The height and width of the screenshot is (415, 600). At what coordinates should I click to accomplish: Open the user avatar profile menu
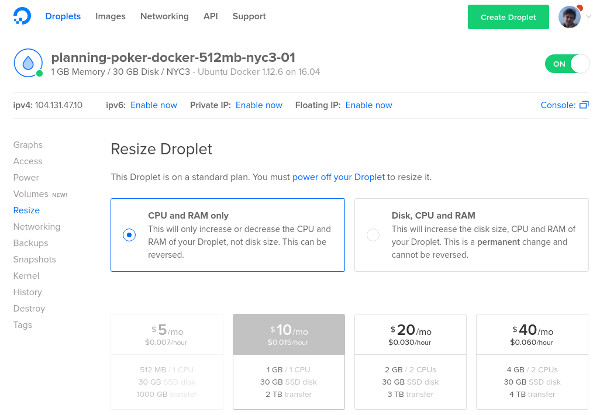(x=569, y=17)
